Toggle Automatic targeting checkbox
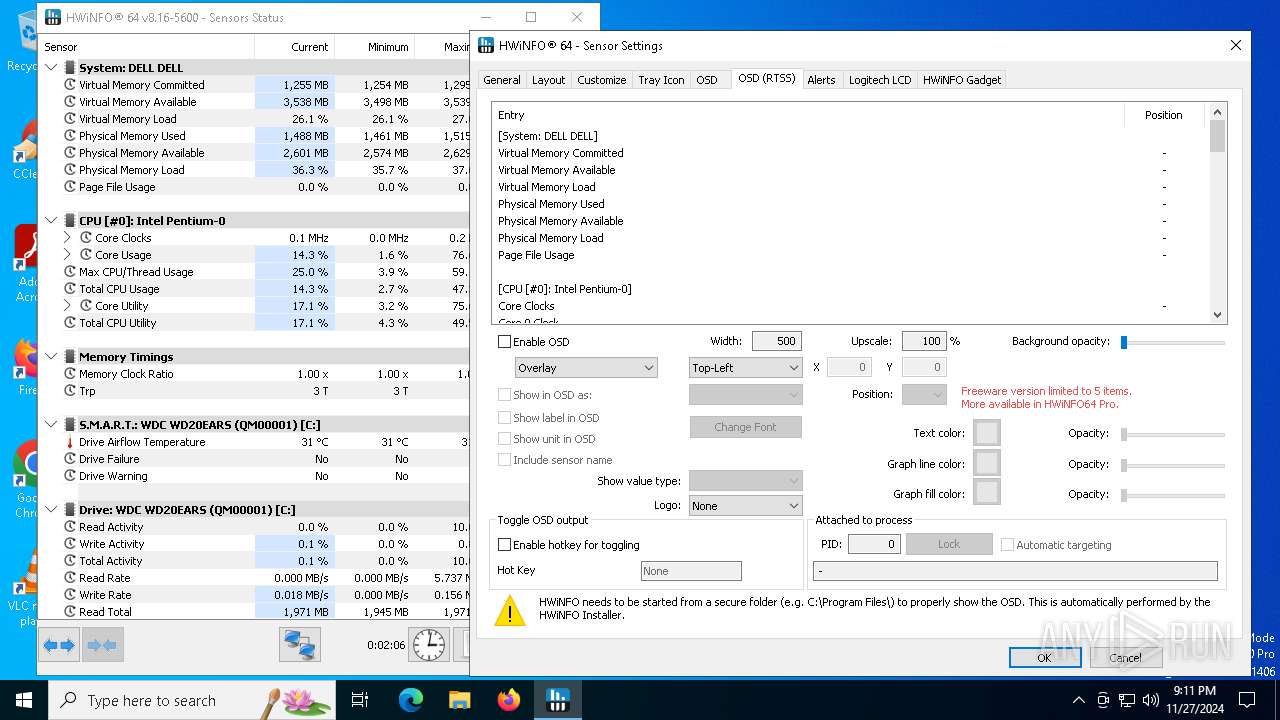The width and height of the screenshot is (1280, 720). (x=1007, y=545)
